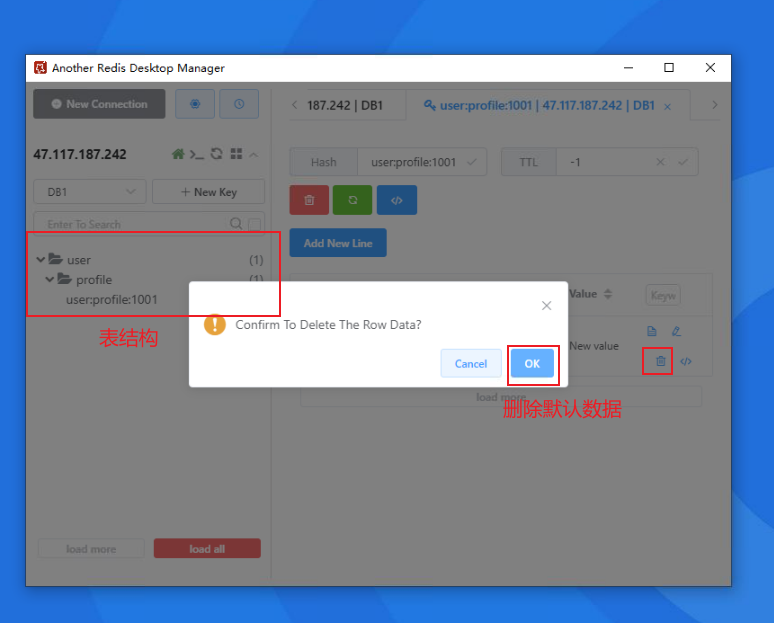Click the New value cell
Viewport: 774px width, 623px height.
tap(594, 346)
